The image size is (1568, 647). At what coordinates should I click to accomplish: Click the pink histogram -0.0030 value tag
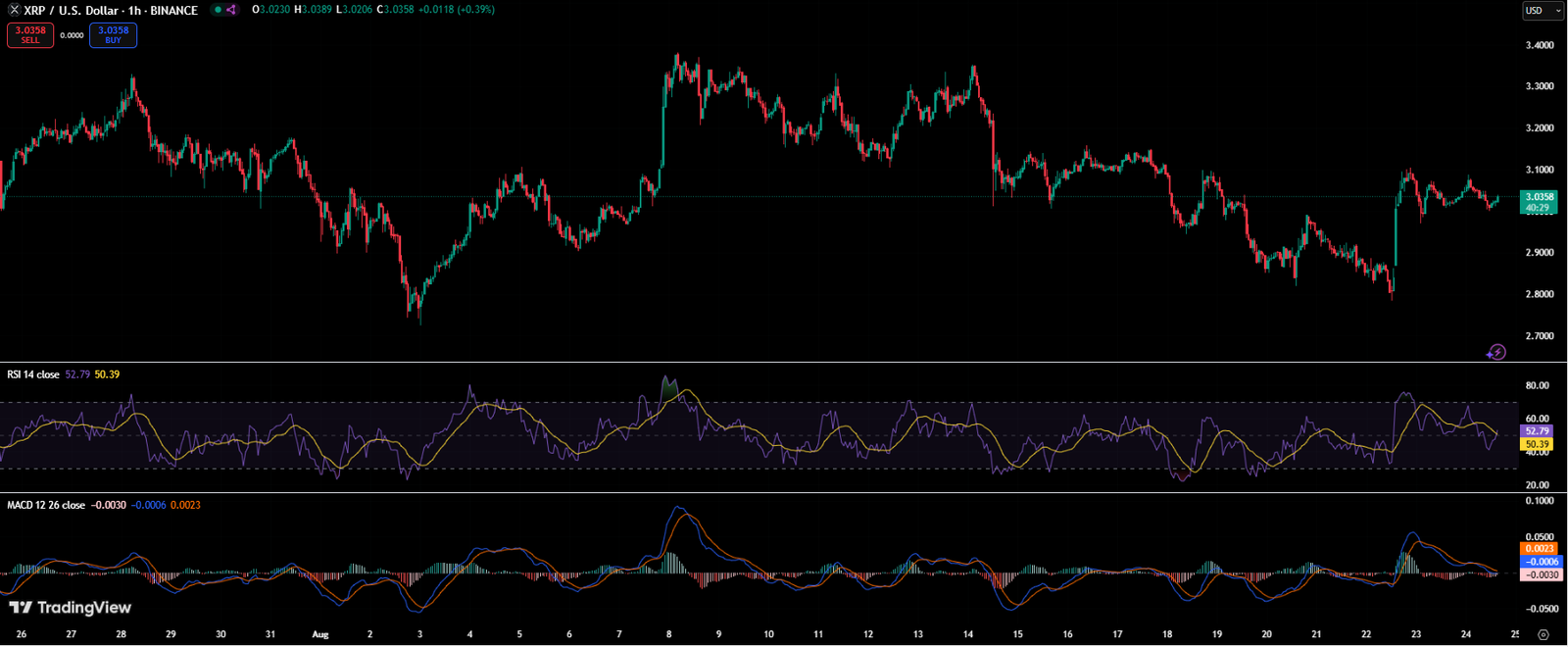coord(1540,574)
